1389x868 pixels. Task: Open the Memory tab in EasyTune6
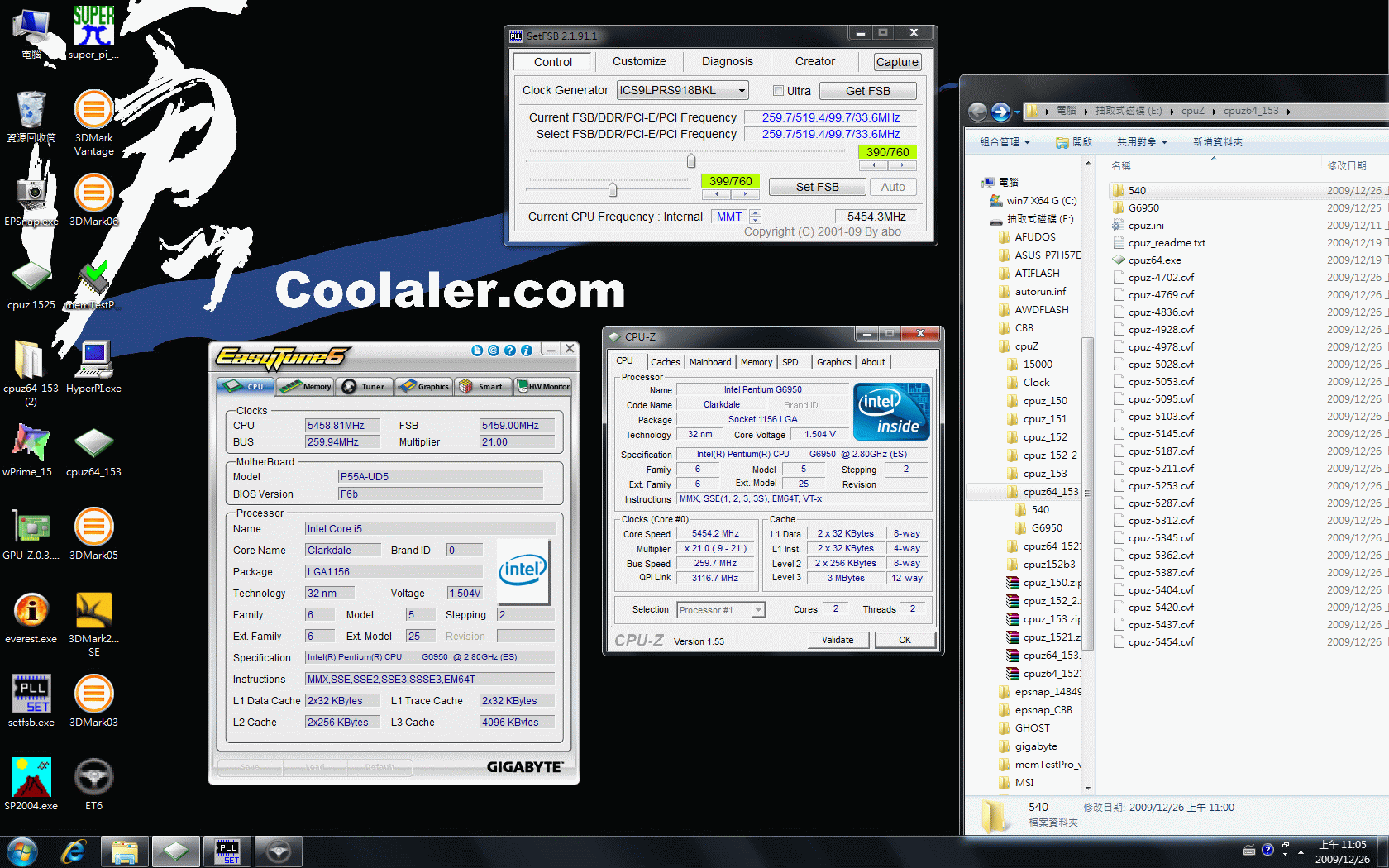pyautogui.click(x=306, y=386)
